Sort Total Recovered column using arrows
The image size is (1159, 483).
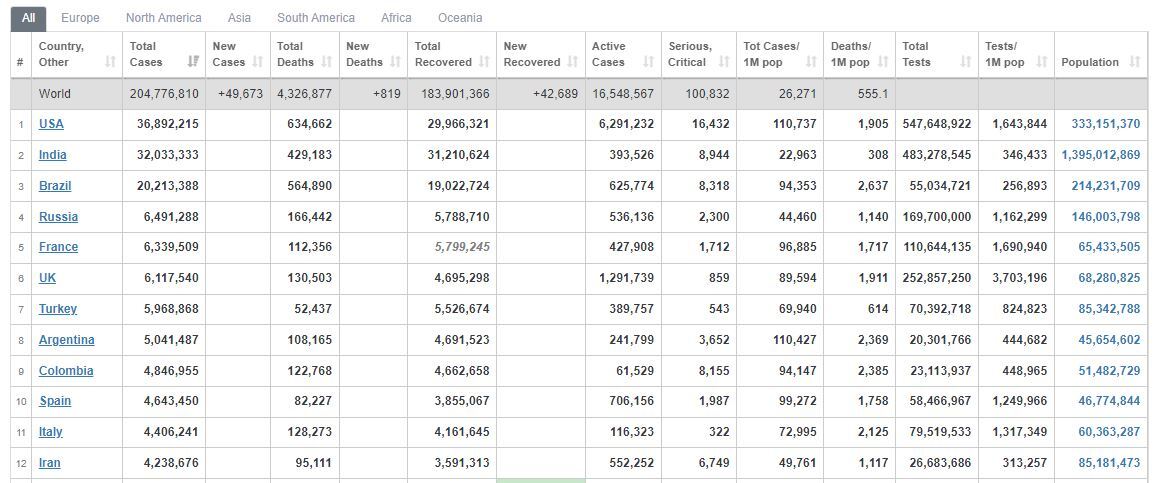485,62
